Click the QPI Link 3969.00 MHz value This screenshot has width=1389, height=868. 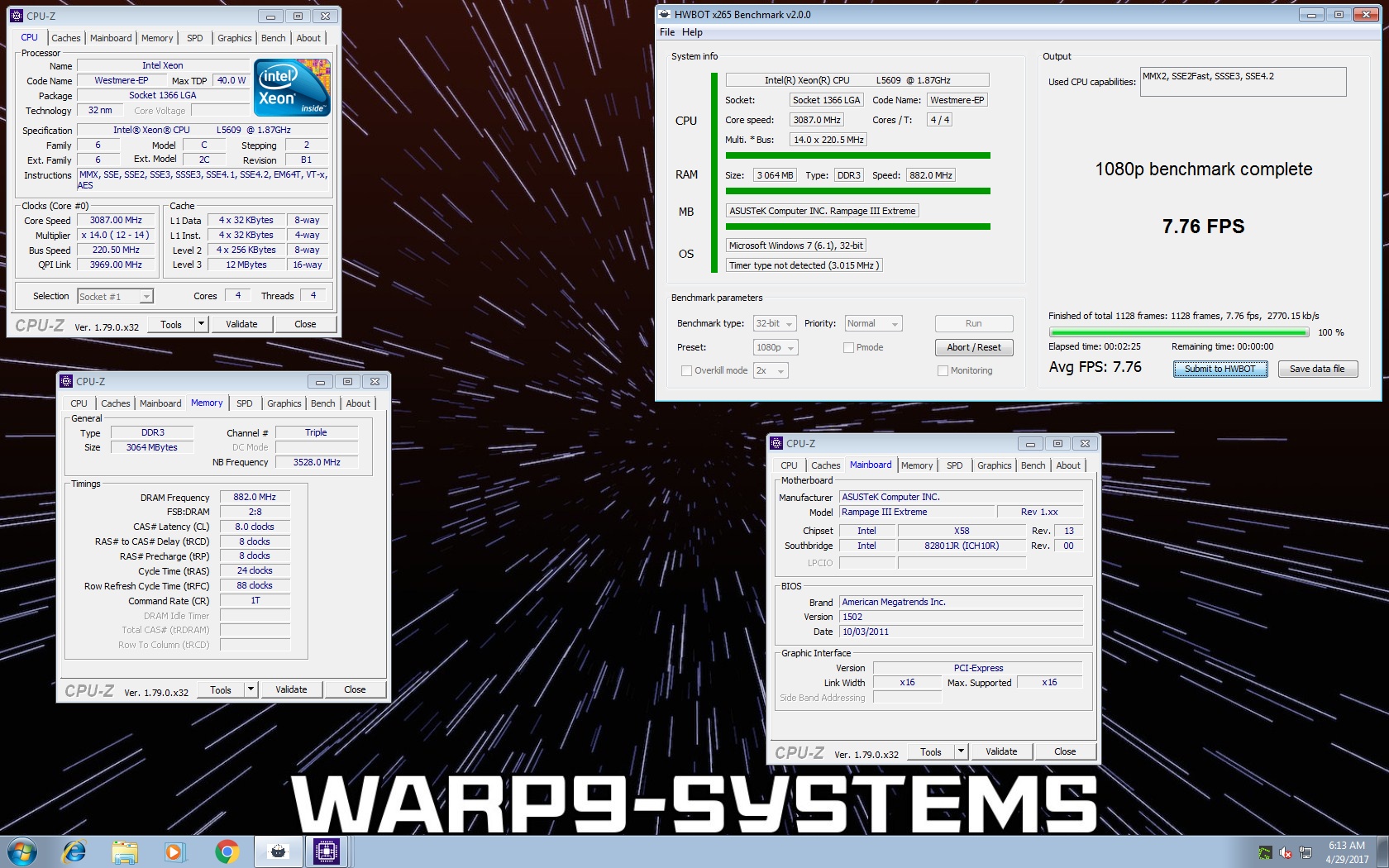(x=117, y=265)
